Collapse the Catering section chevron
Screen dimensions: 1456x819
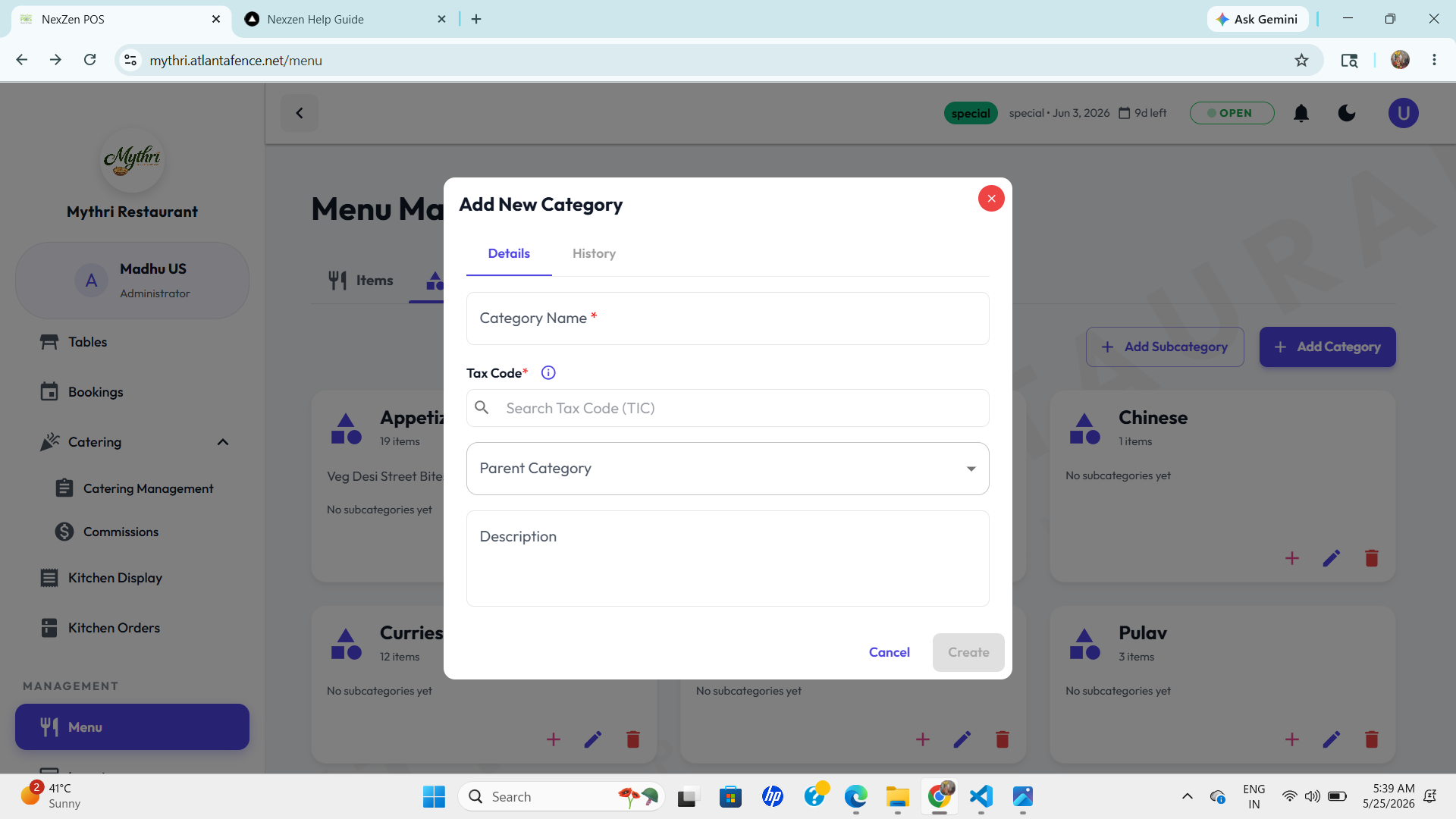coord(223,442)
